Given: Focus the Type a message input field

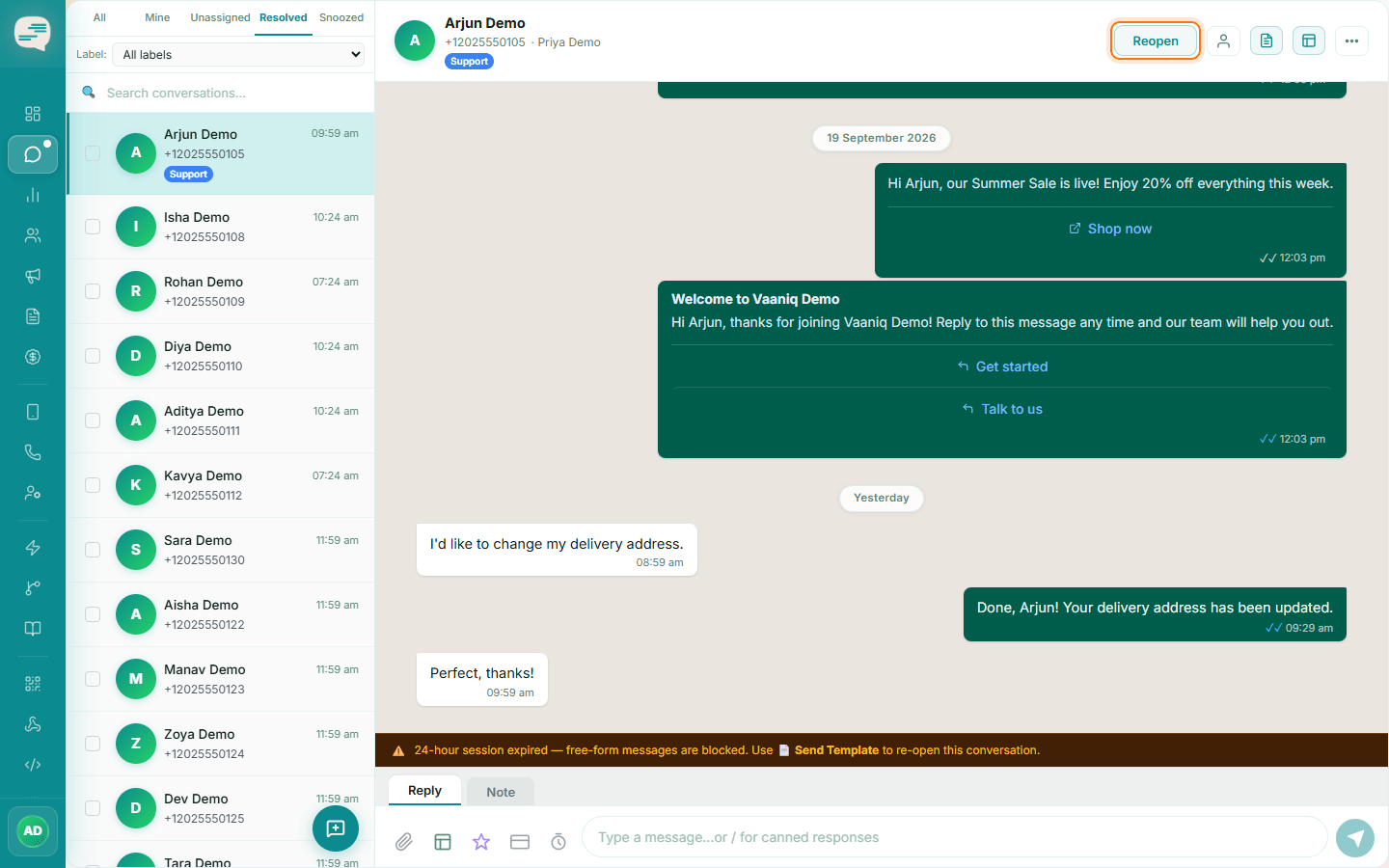Looking at the screenshot, I should tap(955, 837).
